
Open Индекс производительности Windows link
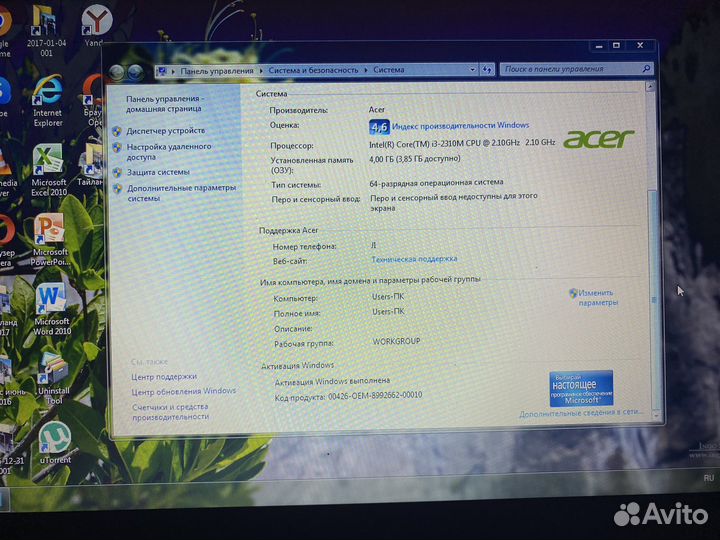click(461, 125)
